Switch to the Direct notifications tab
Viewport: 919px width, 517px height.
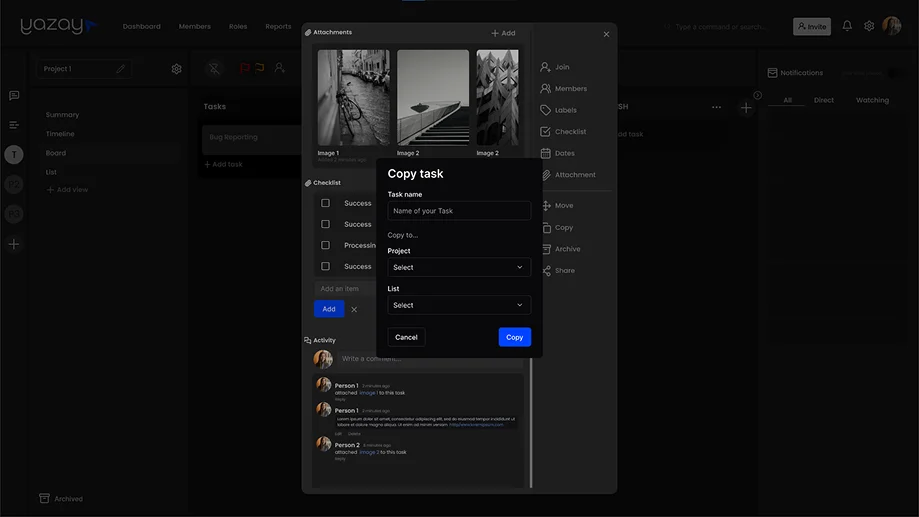coord(824,100)
